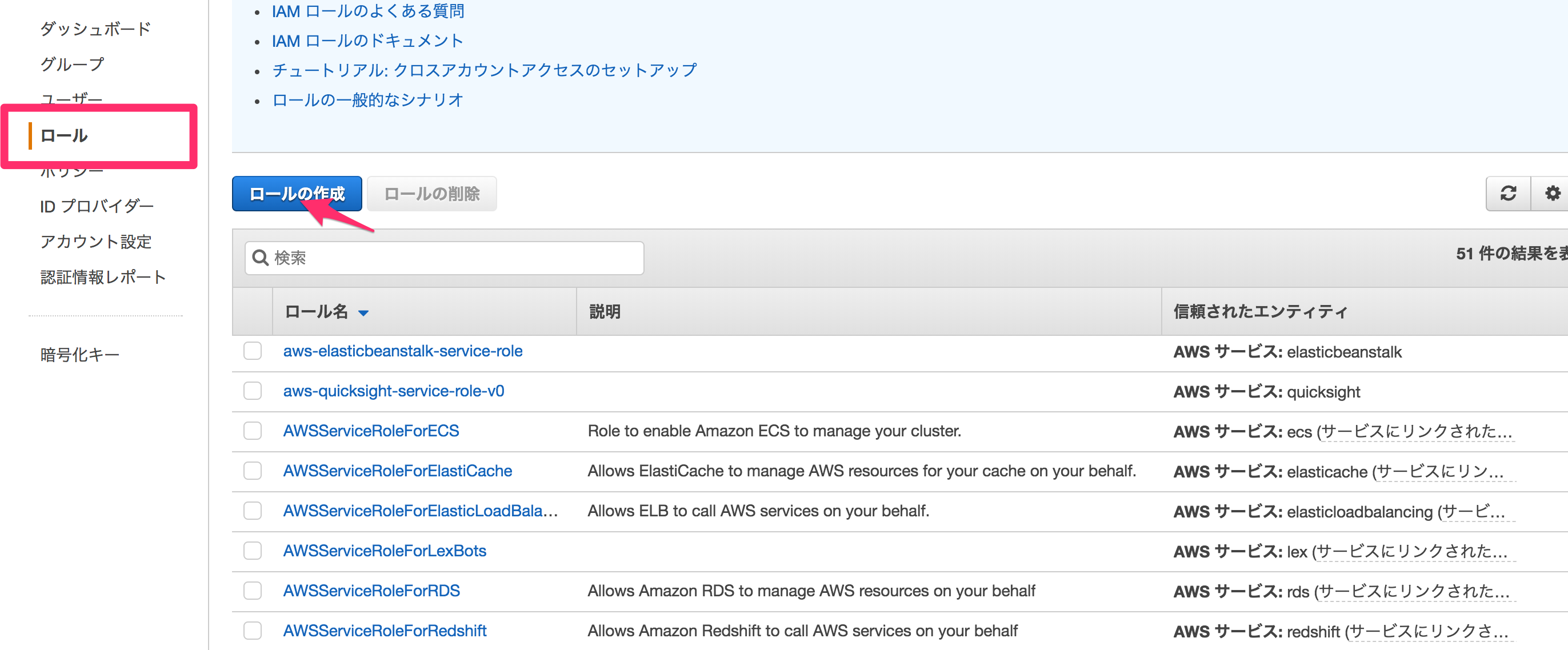
Task: Go to 認証情報レポート in the sidebar
Action: point(103,276)
